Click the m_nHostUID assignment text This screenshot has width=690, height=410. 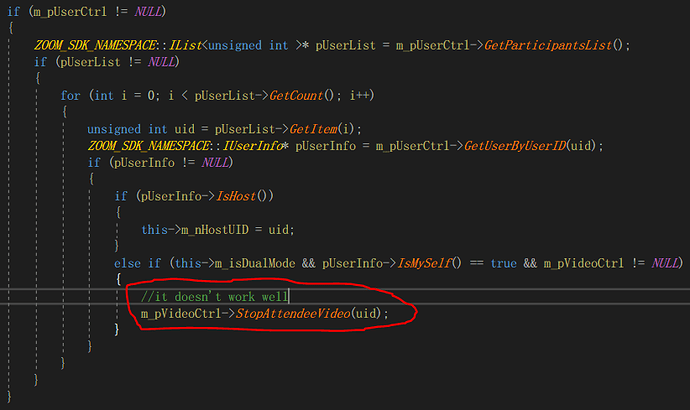[217, 229]
